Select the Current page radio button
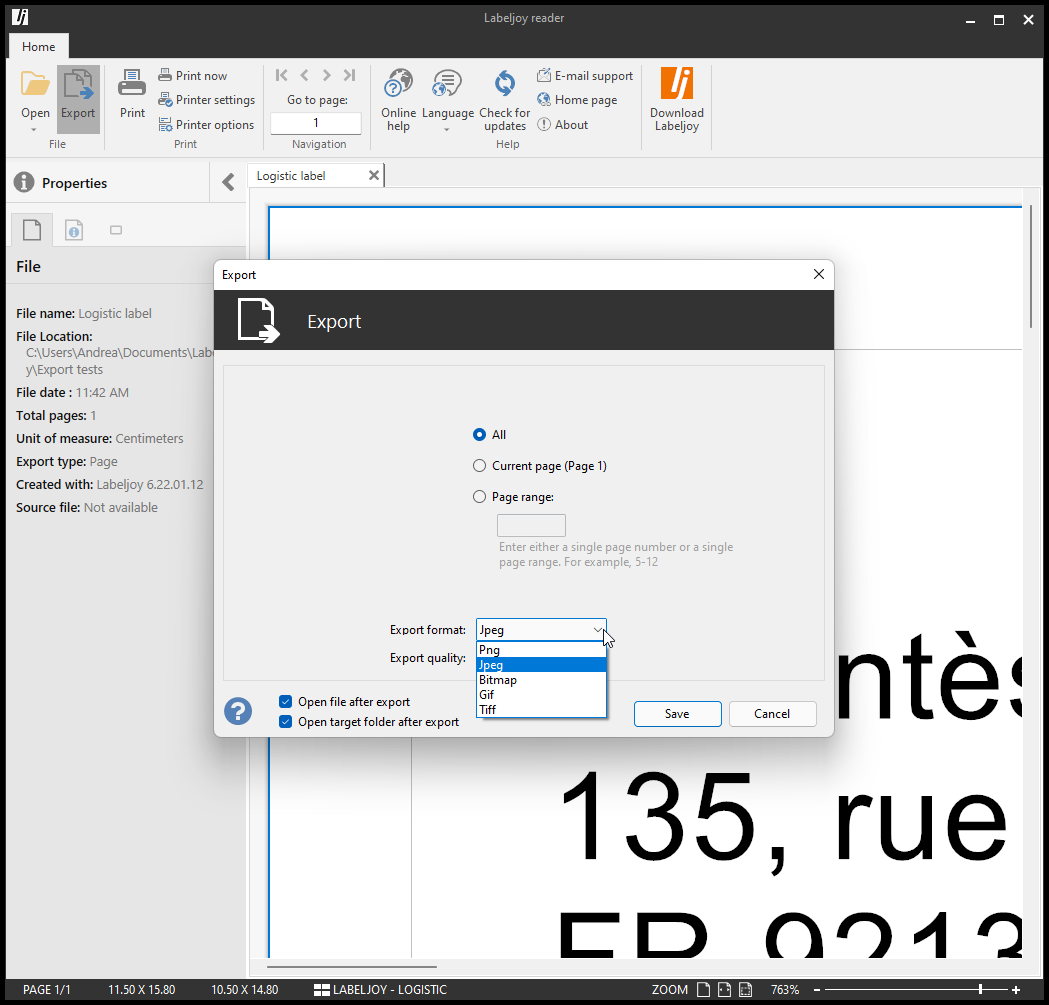The height and width of the screenshot is (1005, 1049). (480, 466)
